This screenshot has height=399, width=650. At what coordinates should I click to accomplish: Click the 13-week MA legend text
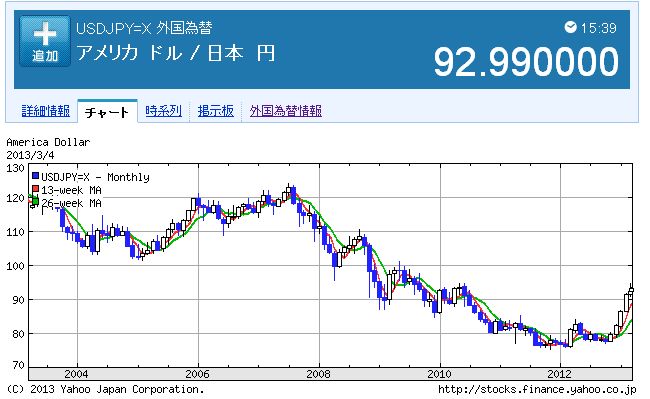(71, 190)
